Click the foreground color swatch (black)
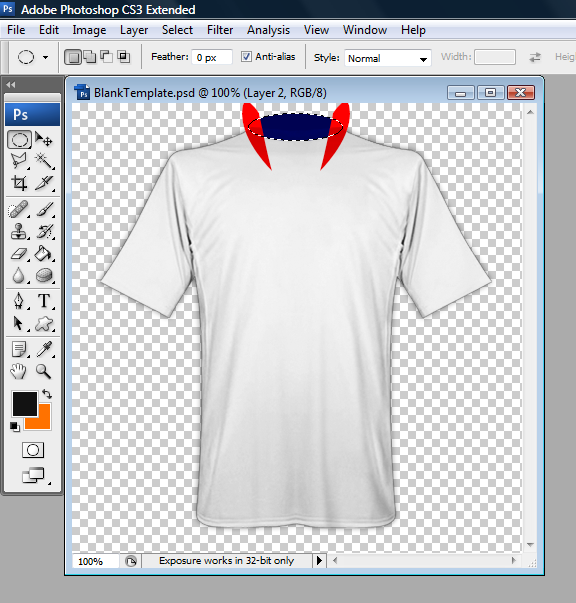The height and width of the screenshot is (603, 576). pos(25,404)
